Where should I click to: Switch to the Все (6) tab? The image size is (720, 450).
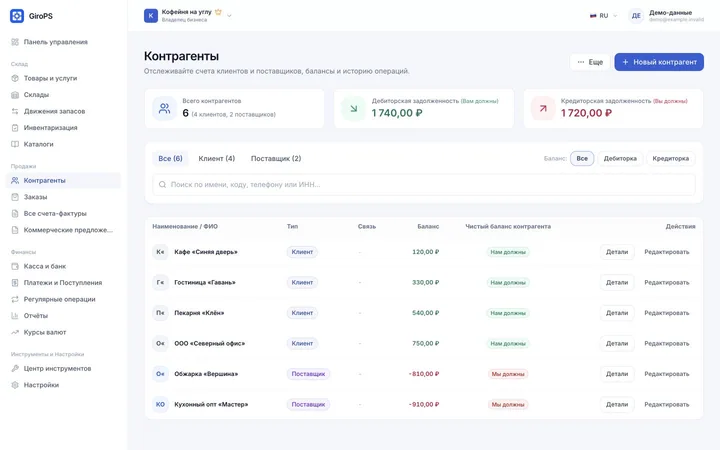click(170, 158)
